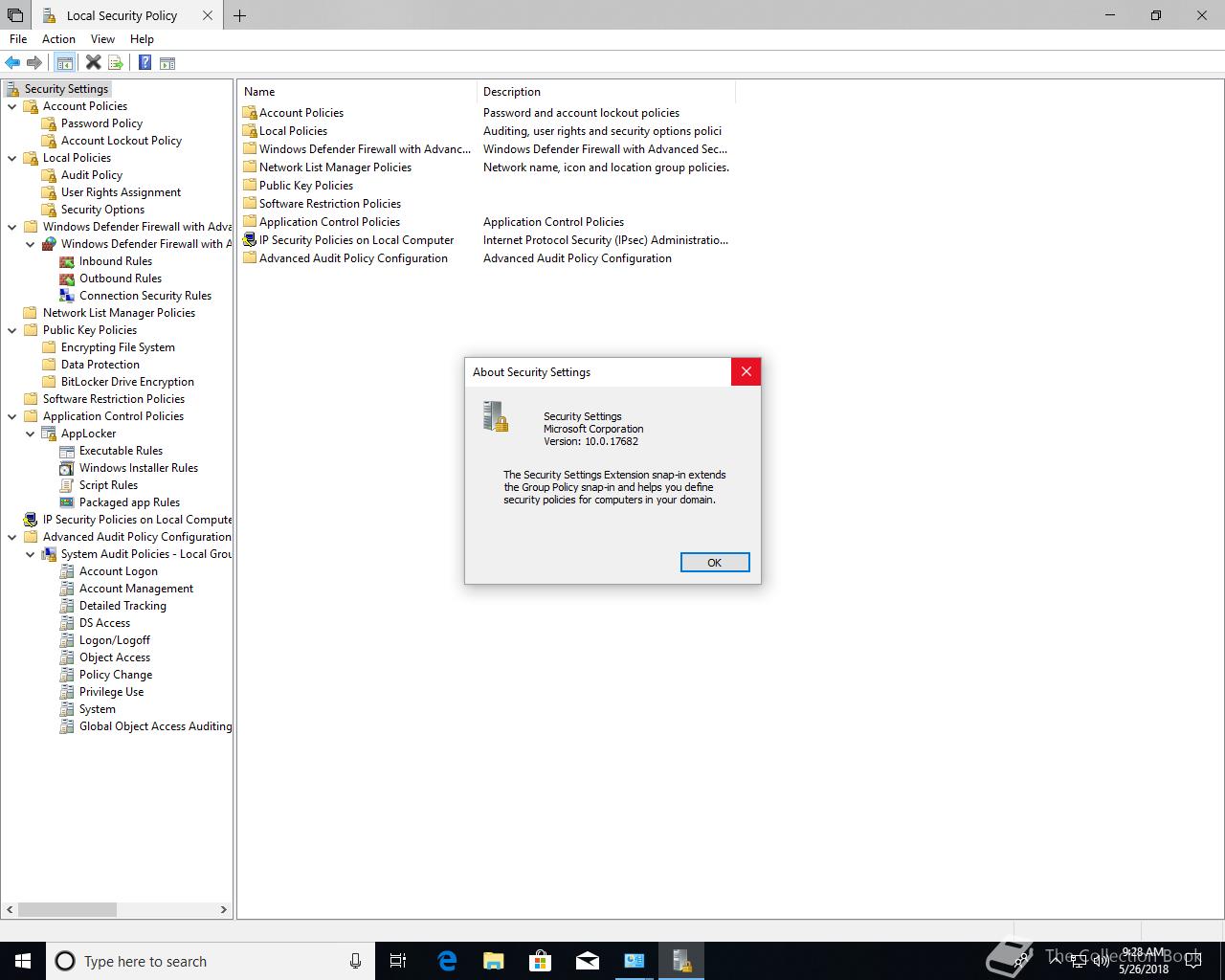
Task: Click the microphone icon in search box
Action: click(x=355, y=961)
